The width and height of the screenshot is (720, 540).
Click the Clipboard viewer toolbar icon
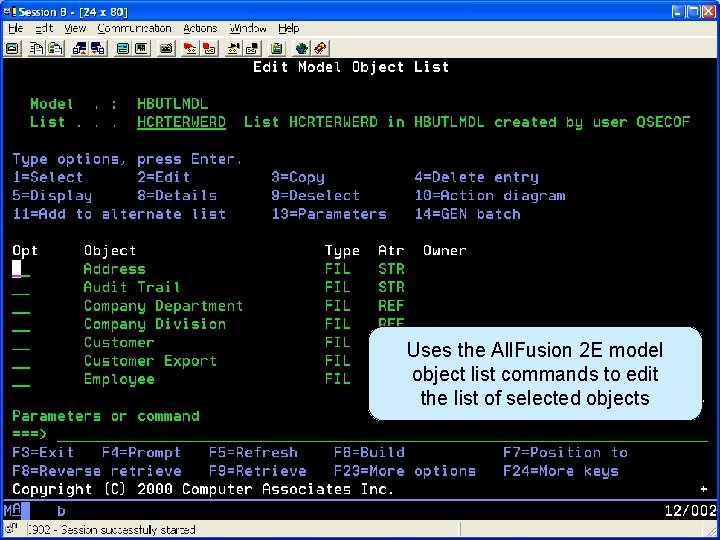[x=276, y=48]
